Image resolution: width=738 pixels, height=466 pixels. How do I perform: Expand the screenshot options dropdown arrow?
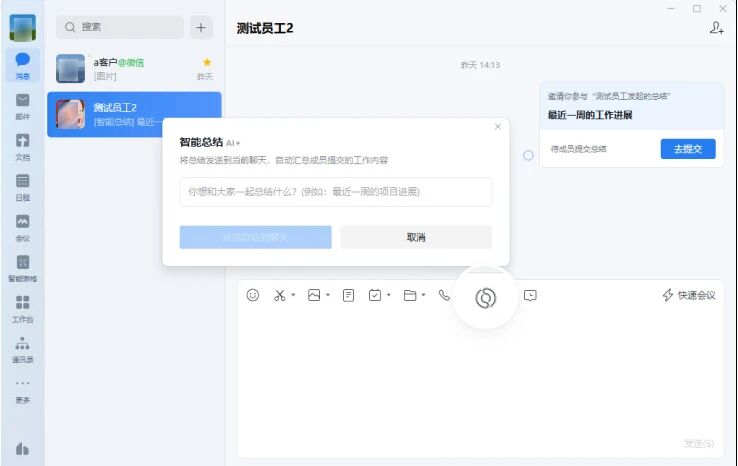point(293,296)
